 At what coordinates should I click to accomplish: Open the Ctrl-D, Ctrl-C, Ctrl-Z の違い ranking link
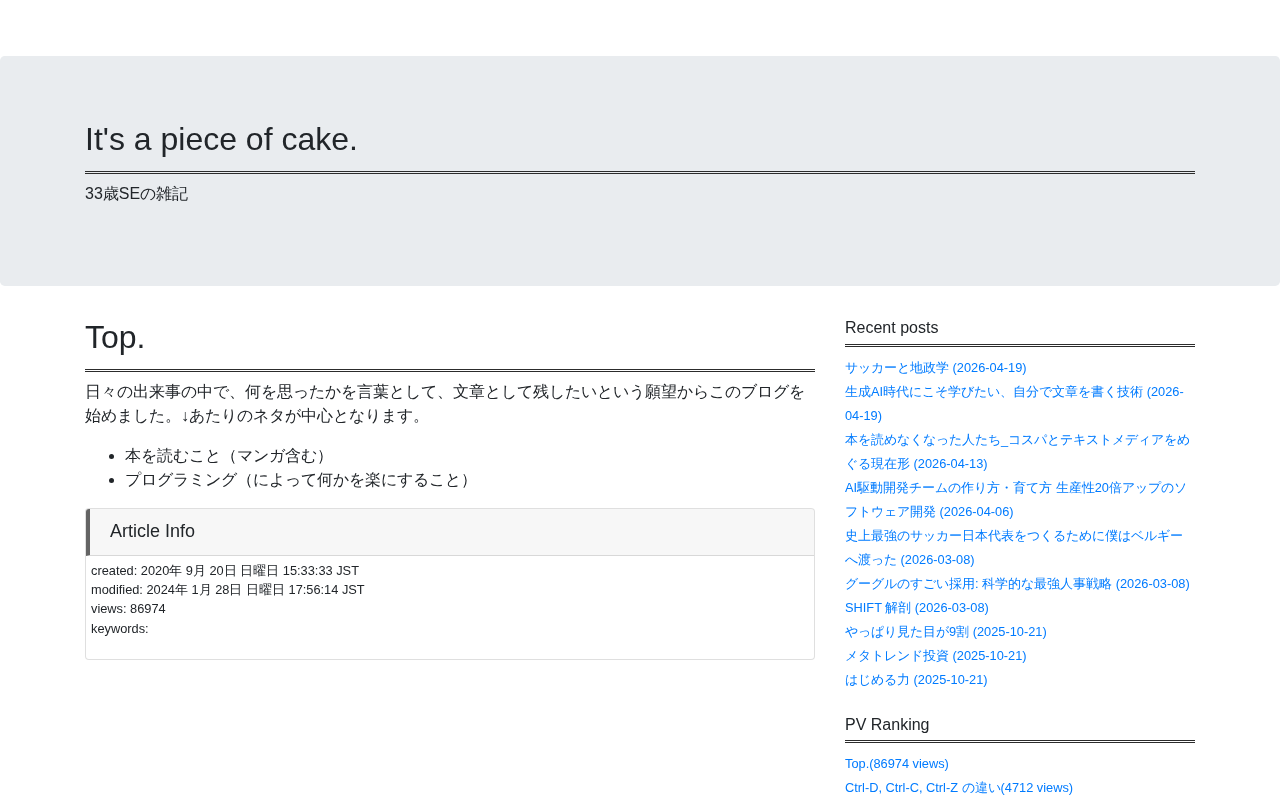pyautogui.click(x=958, y=788)
